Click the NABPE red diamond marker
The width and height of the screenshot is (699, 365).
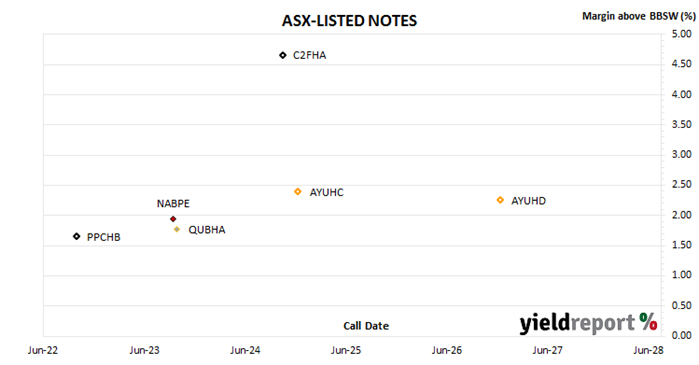pyautogui.click(x=173, y=219)
